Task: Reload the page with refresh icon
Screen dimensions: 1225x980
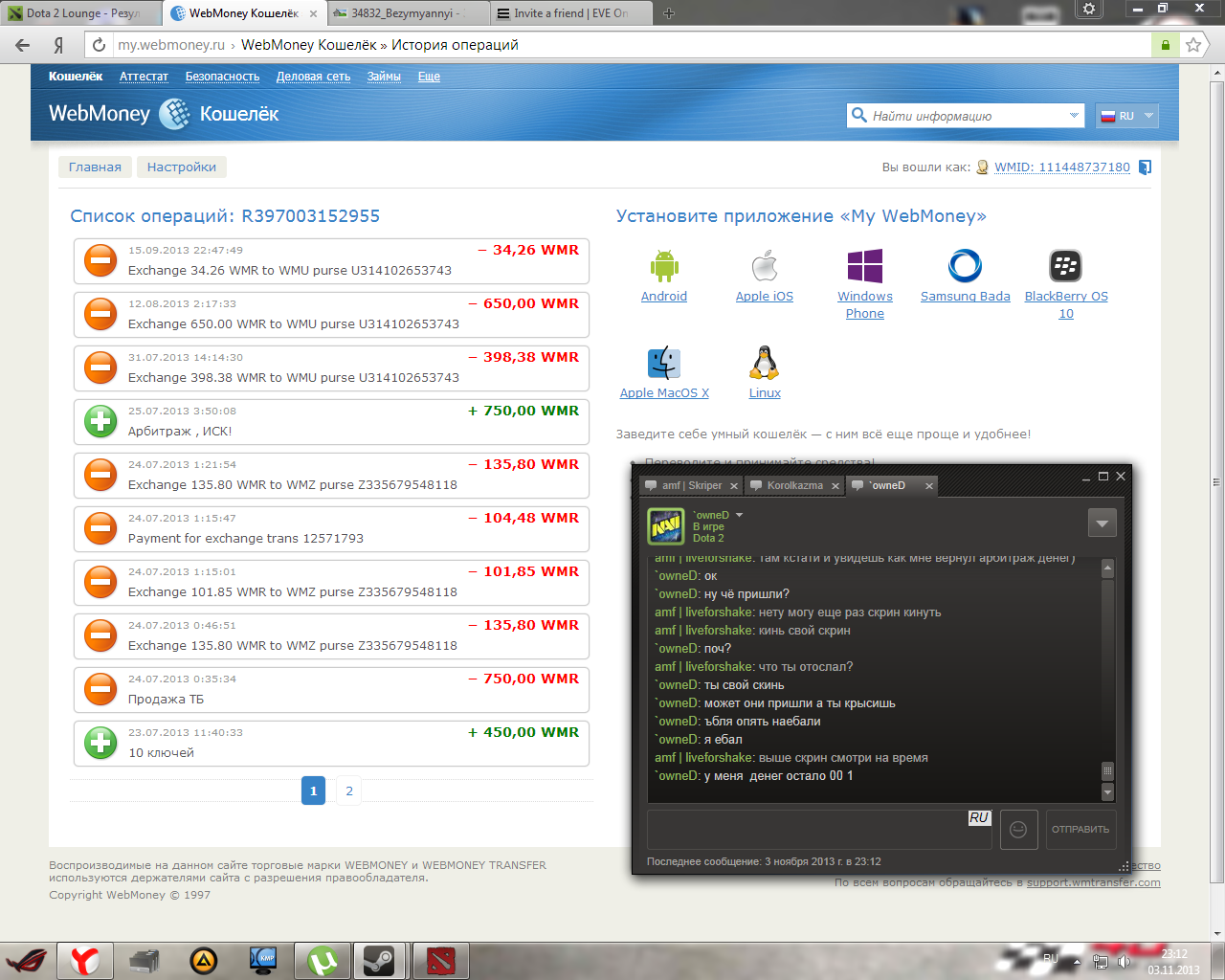Action: [x=99, y=45]
